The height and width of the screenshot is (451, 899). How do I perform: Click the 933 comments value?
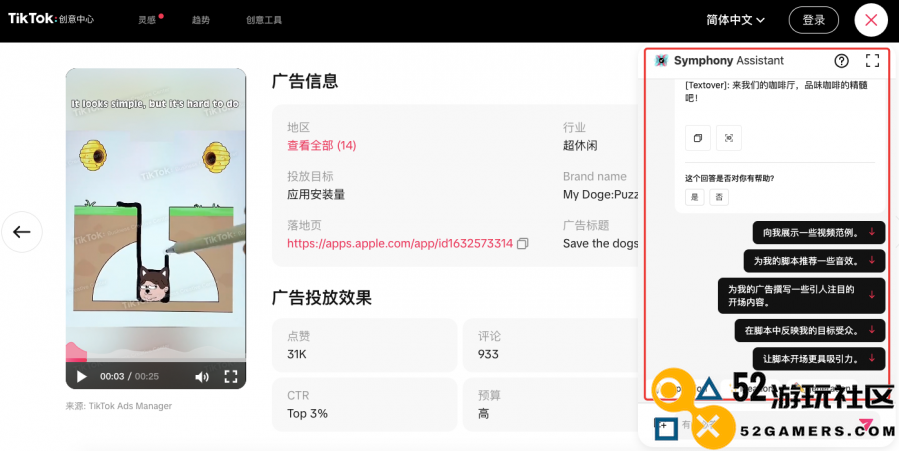coord(488,354)
